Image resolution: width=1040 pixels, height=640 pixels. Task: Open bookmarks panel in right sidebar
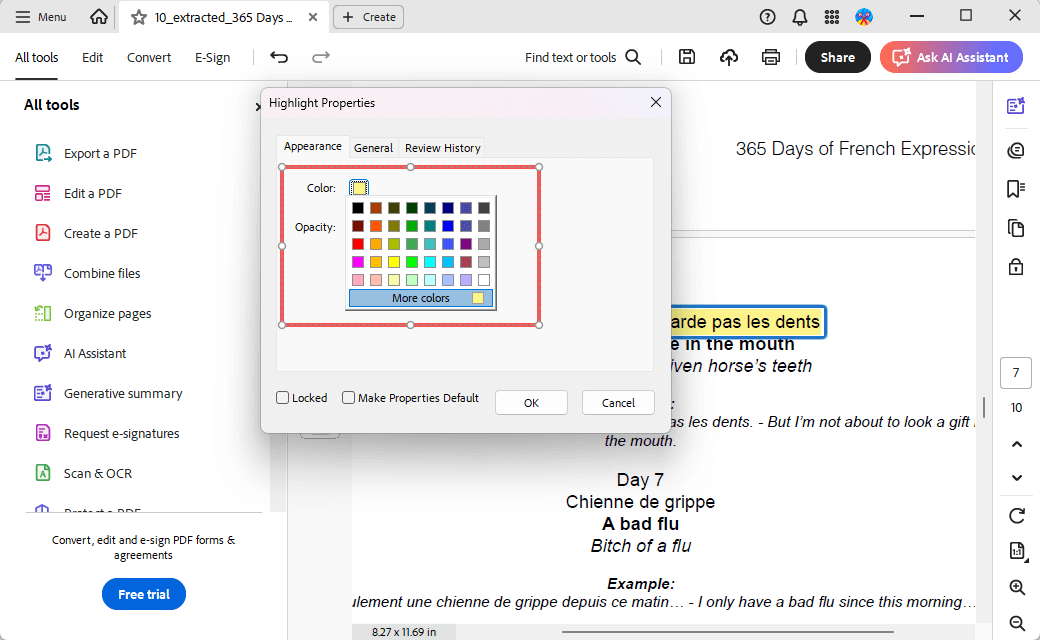coord(1016,189)
